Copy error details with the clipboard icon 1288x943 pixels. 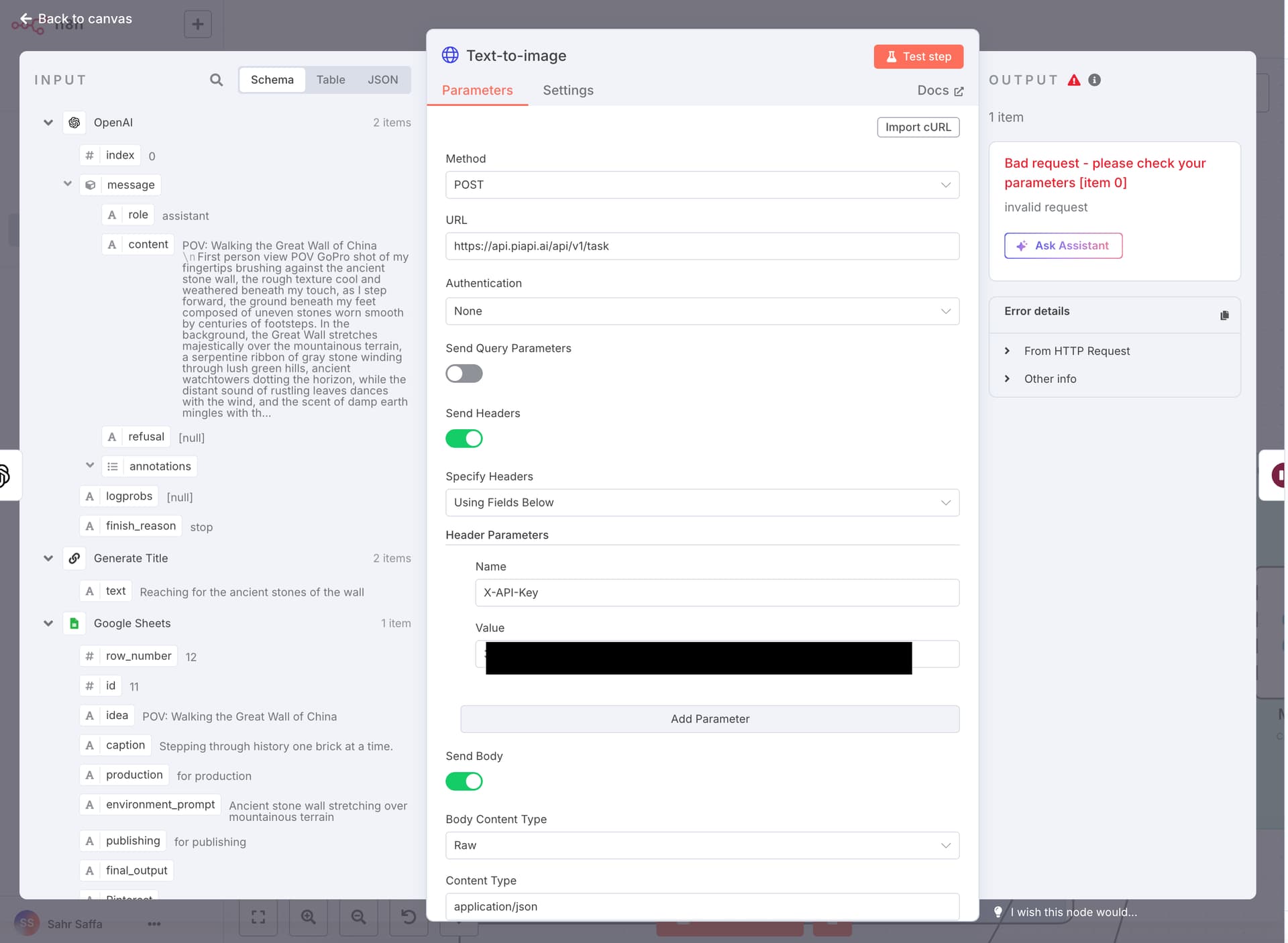pyautogui.click(x=1224, y=315)
